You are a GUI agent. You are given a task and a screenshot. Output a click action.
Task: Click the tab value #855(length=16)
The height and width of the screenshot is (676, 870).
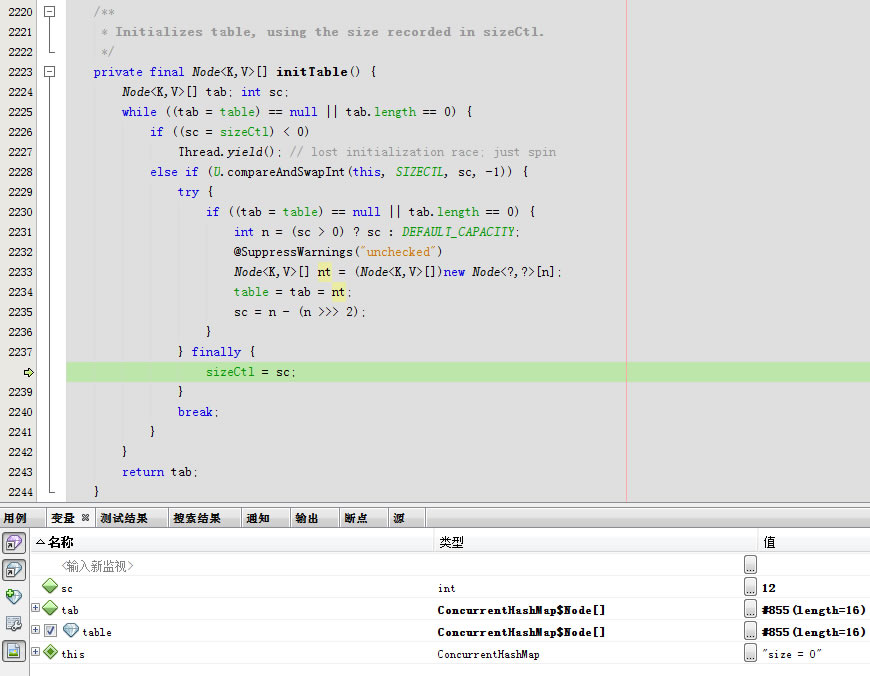coord(813,610)
